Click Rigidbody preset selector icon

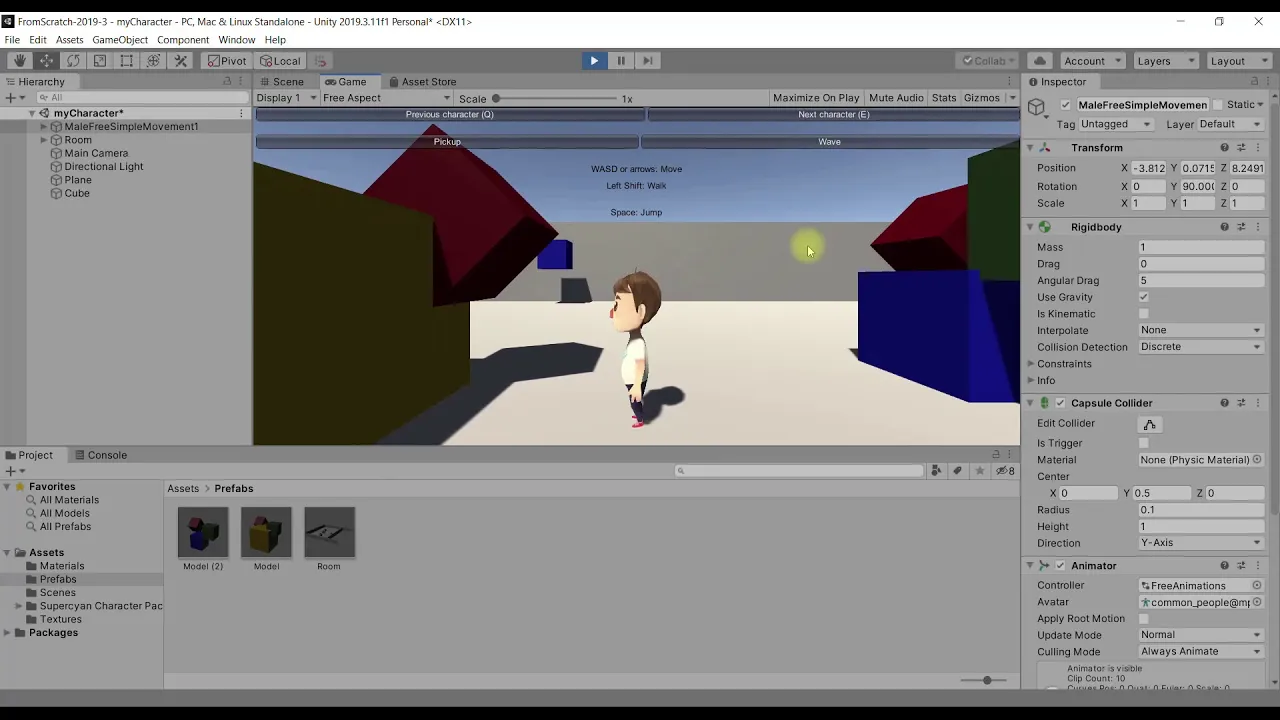pos(1241,227)
